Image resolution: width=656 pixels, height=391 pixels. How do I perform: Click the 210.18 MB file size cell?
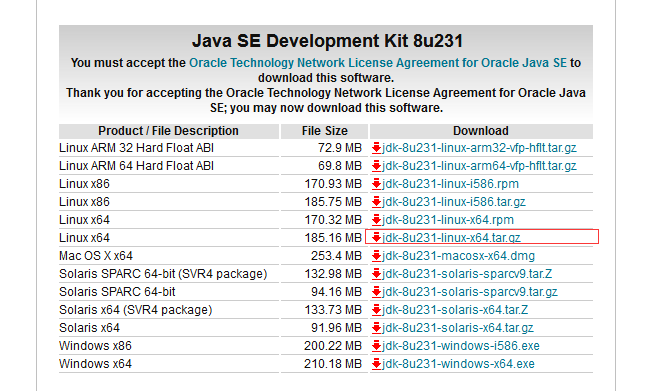pyautogui.click(x=333, y=364)
